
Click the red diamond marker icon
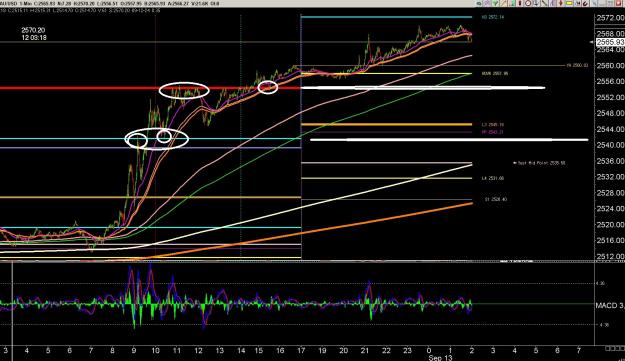(x=561, y=3)
